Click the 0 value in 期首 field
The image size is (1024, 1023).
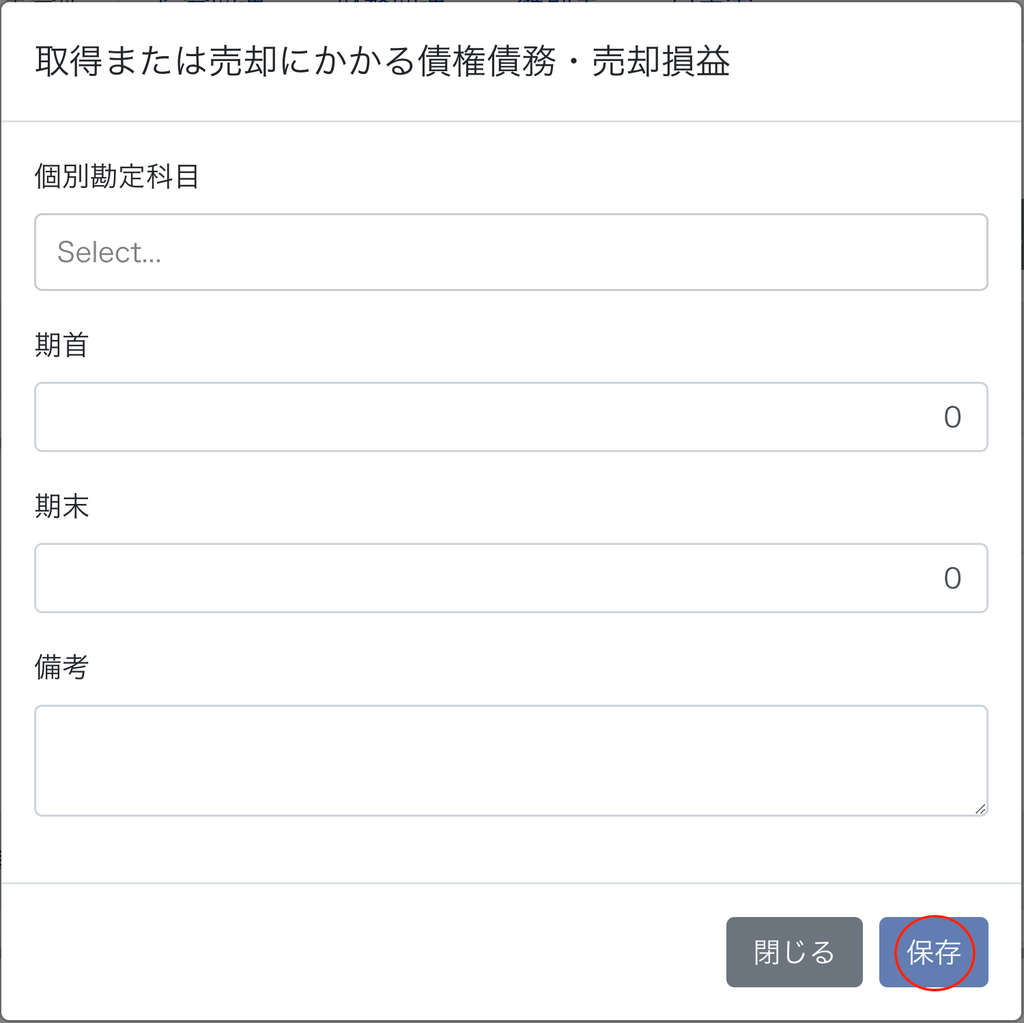pyautogui.click(x=952, y=417)
